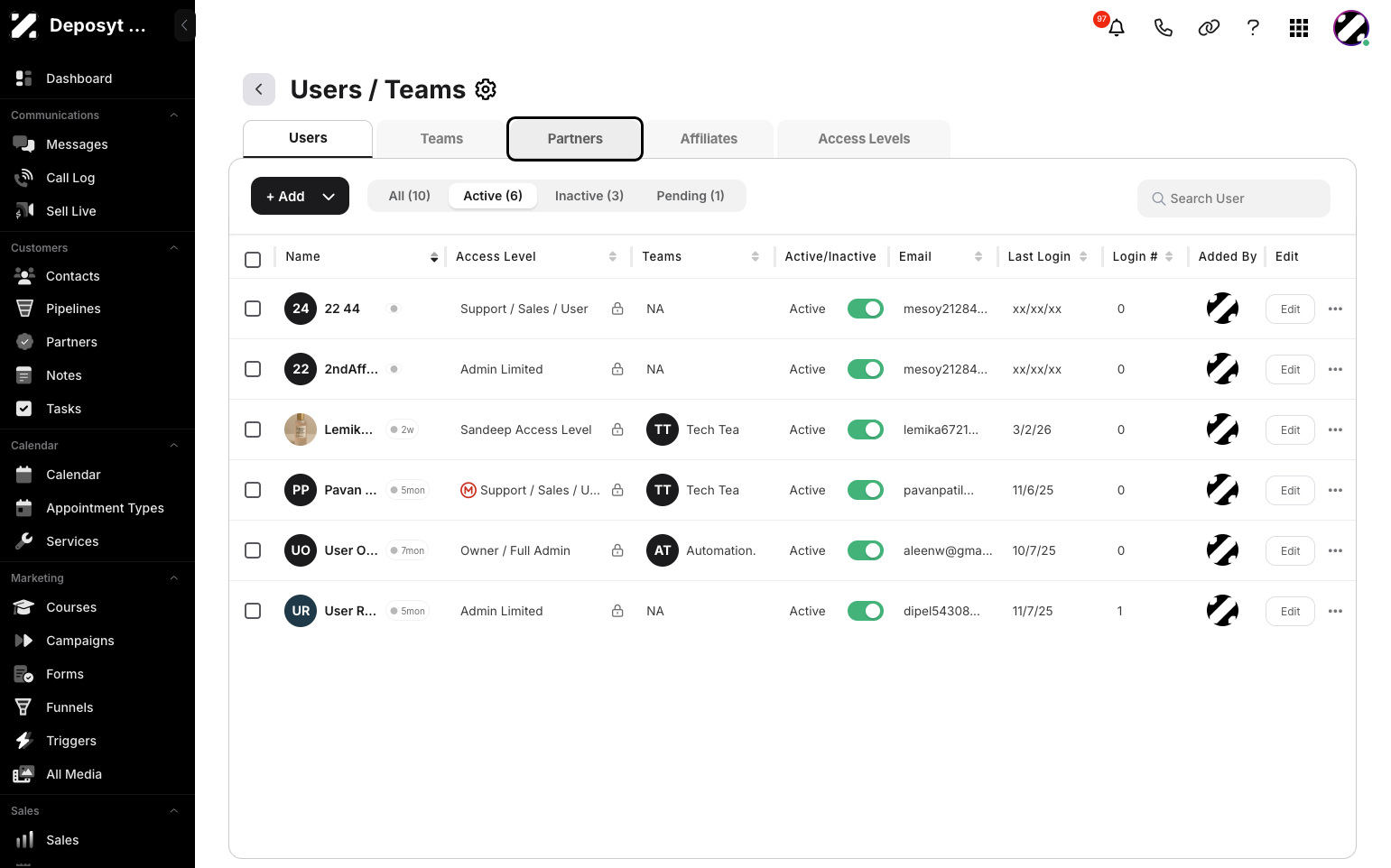The width and height of the screenshot is (1391, 868).
Task: Collapse the Communications section
Action: tap(174, 115)
